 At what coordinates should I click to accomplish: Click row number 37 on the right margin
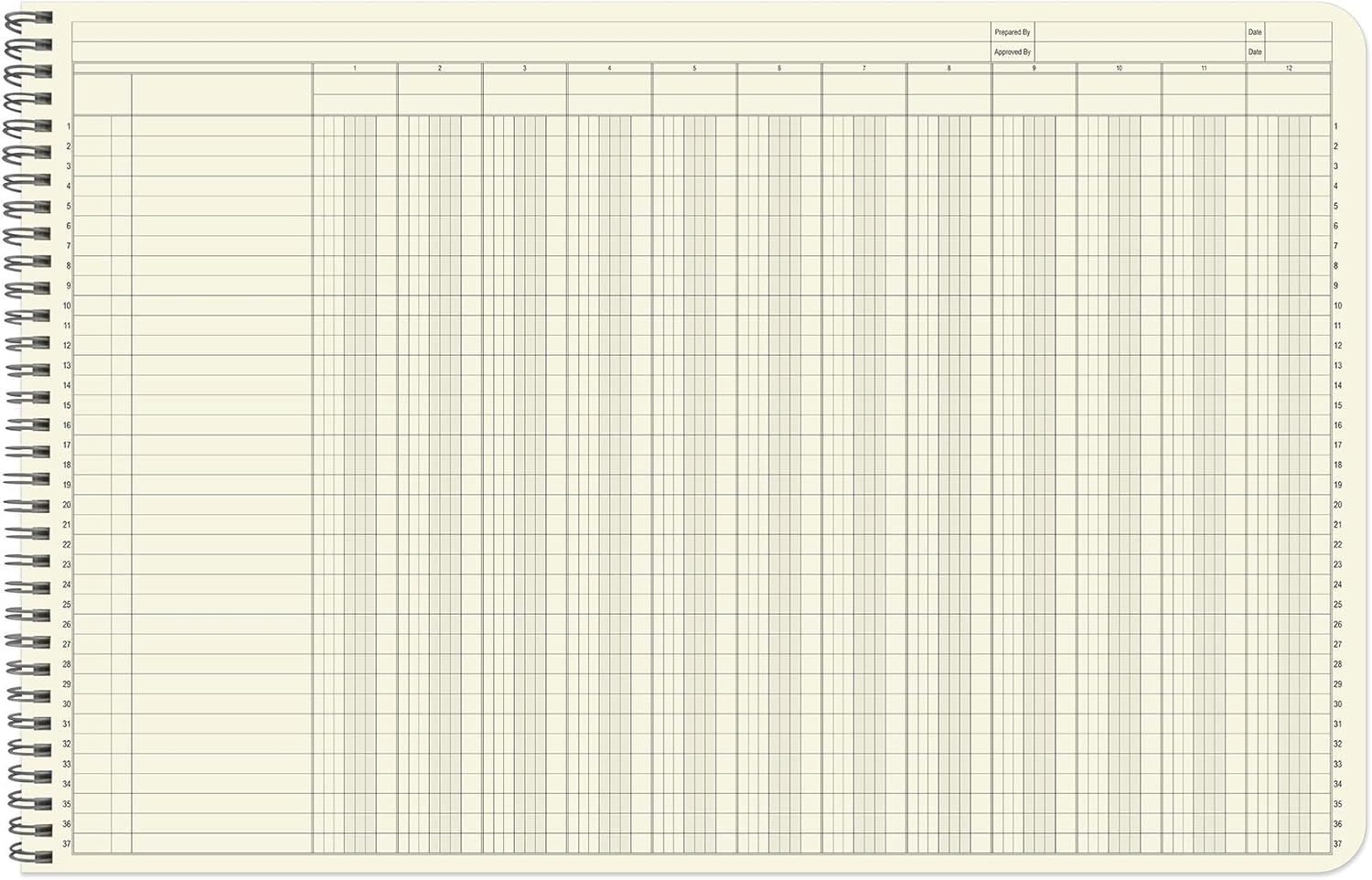tap(1337, 843)
